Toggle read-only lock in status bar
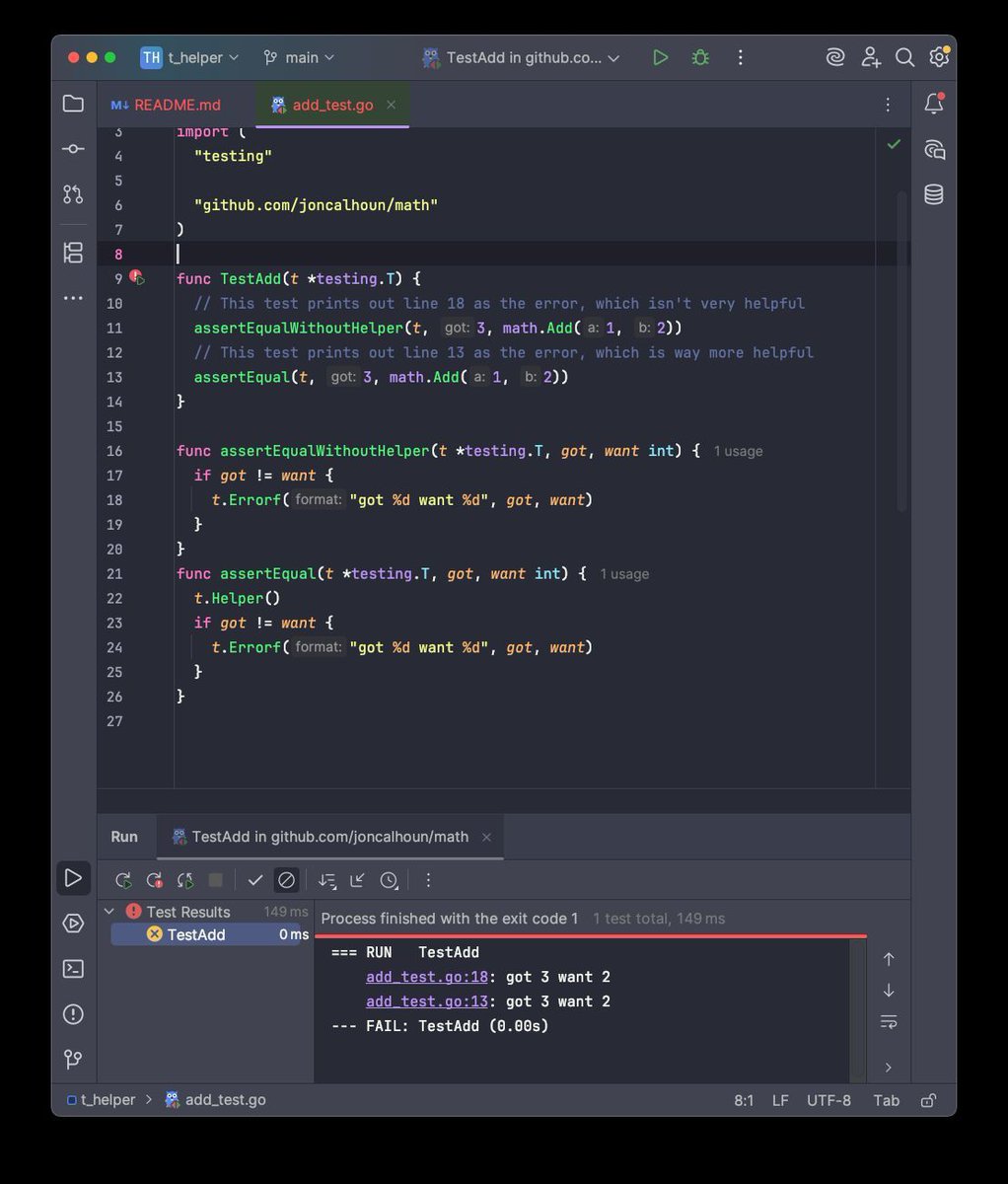1008x1184 pixels. click(927, 1100)
